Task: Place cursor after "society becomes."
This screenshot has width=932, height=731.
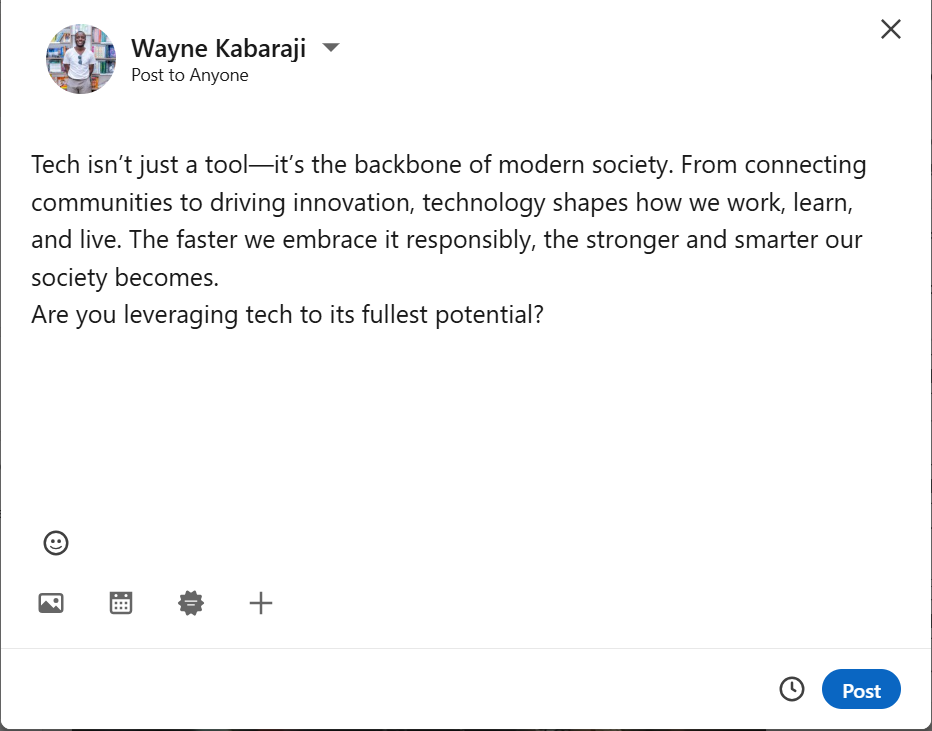Action: [220, 278]
